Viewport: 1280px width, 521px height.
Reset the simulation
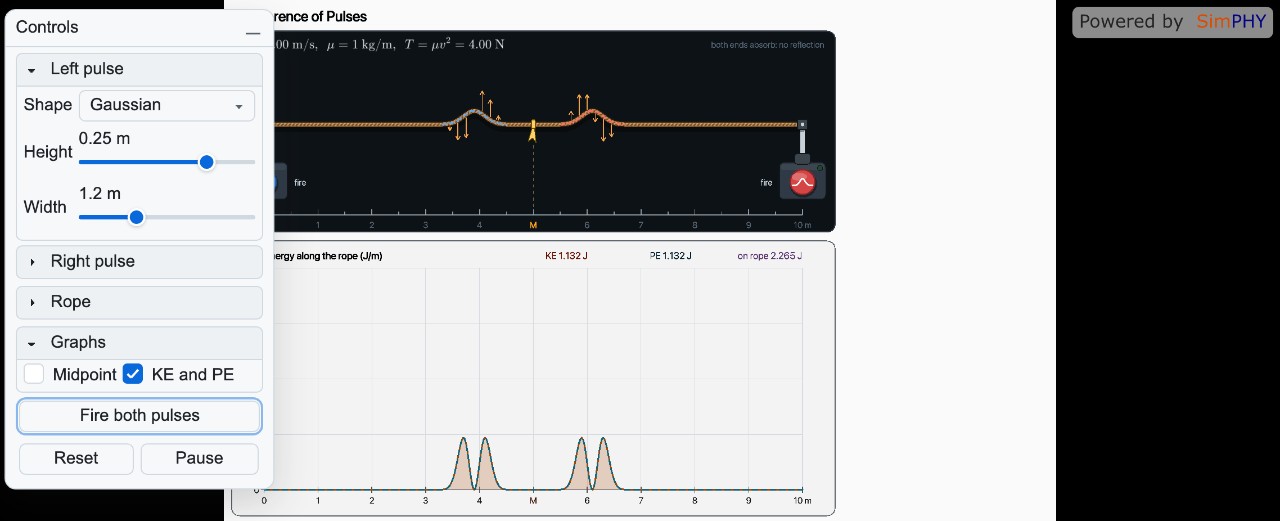(x=76, y=458)
